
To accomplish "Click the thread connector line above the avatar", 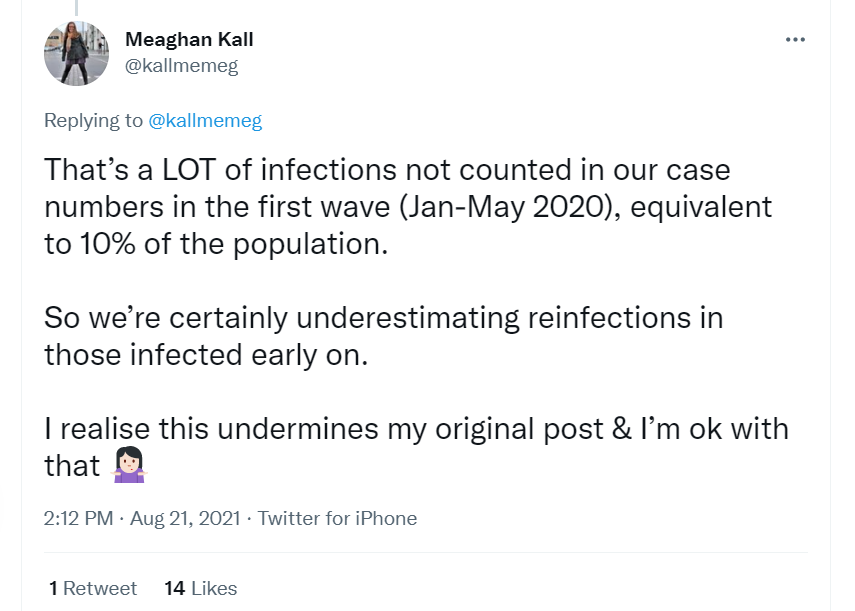I will pos(77,7).
